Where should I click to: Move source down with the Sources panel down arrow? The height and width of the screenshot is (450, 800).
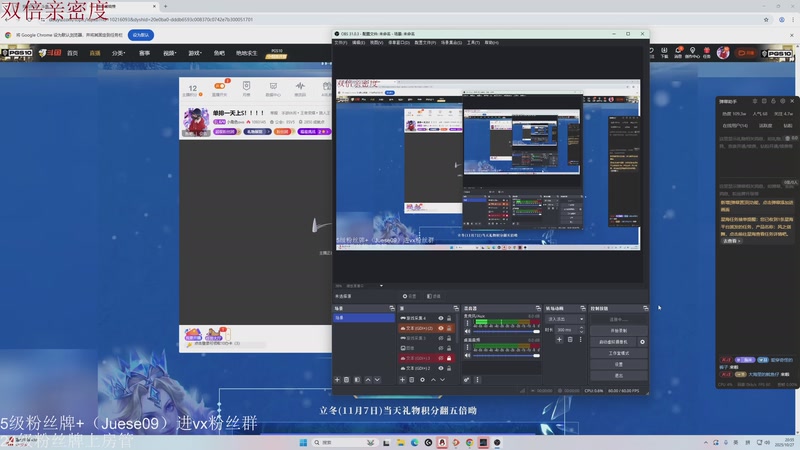pos(442,380)
